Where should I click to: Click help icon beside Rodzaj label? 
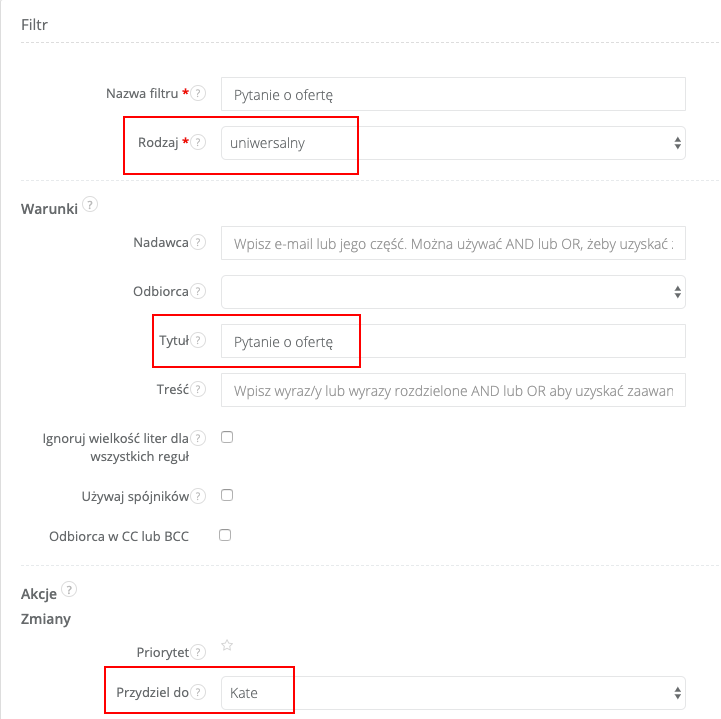pyautogui.click(x=199, y=143)
